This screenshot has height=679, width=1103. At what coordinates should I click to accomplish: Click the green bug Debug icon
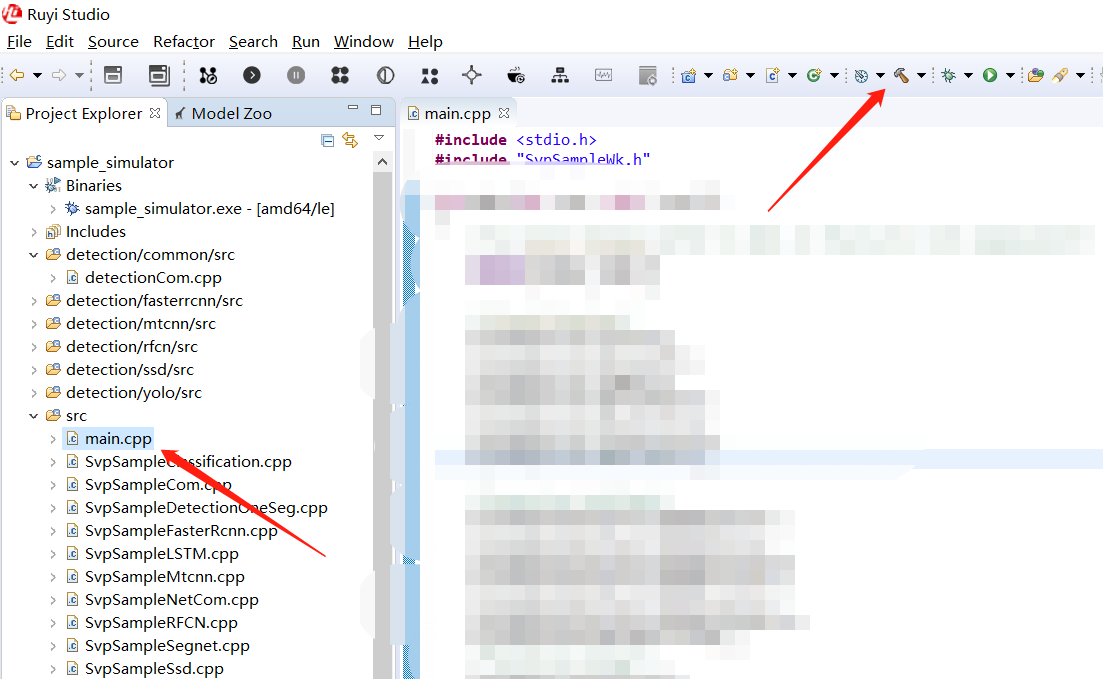click(x=948, y=75)
